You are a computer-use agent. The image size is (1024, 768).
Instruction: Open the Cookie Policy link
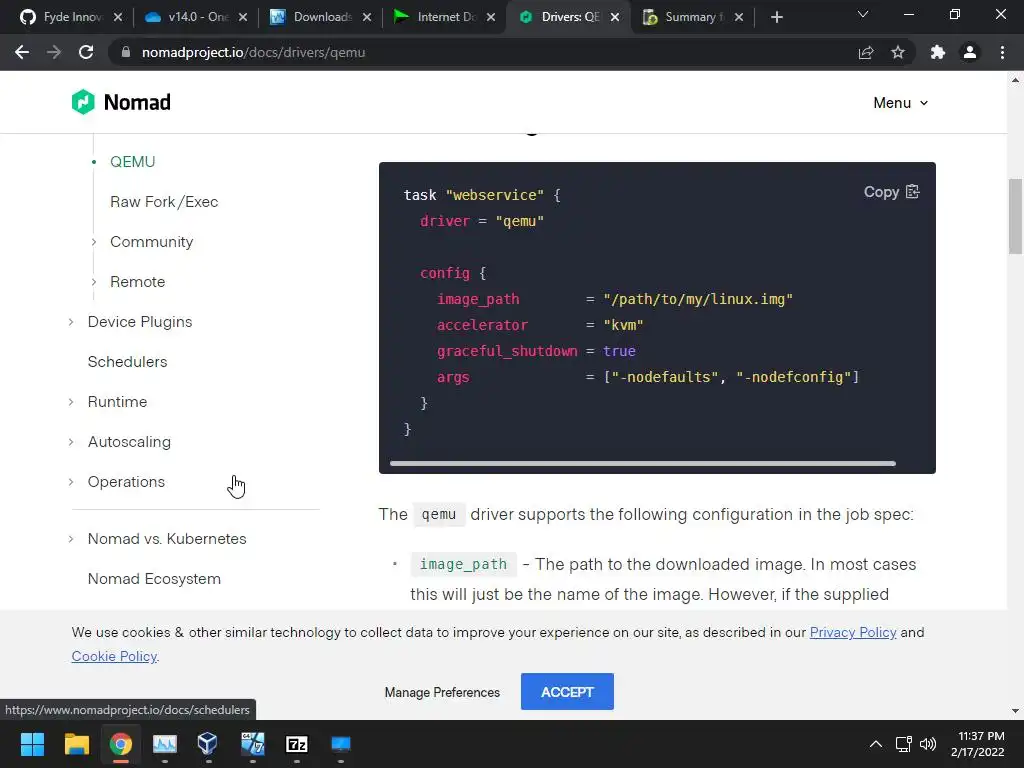[114, 656]
